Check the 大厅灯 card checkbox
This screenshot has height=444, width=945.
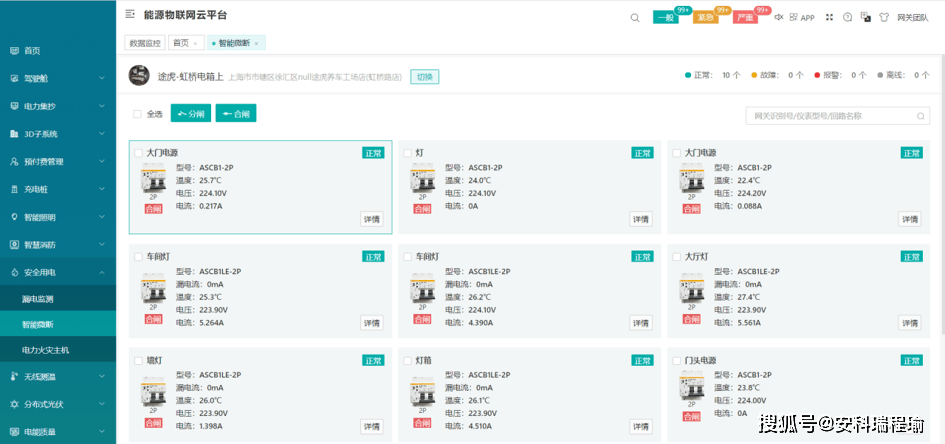pos(677,257)
